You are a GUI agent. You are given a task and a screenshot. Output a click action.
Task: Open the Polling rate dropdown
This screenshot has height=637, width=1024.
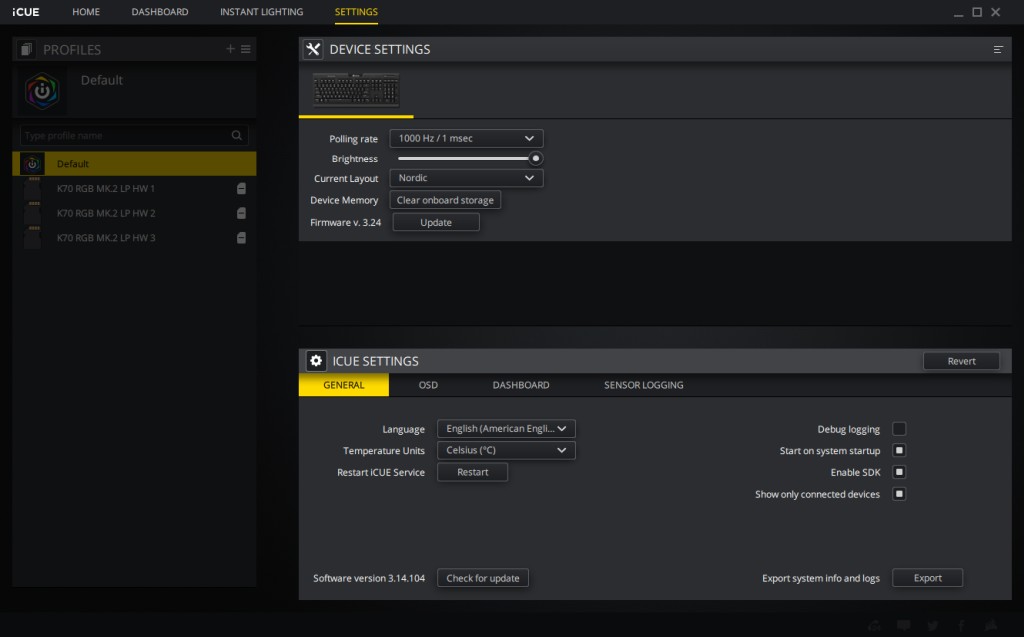(466, 139)
